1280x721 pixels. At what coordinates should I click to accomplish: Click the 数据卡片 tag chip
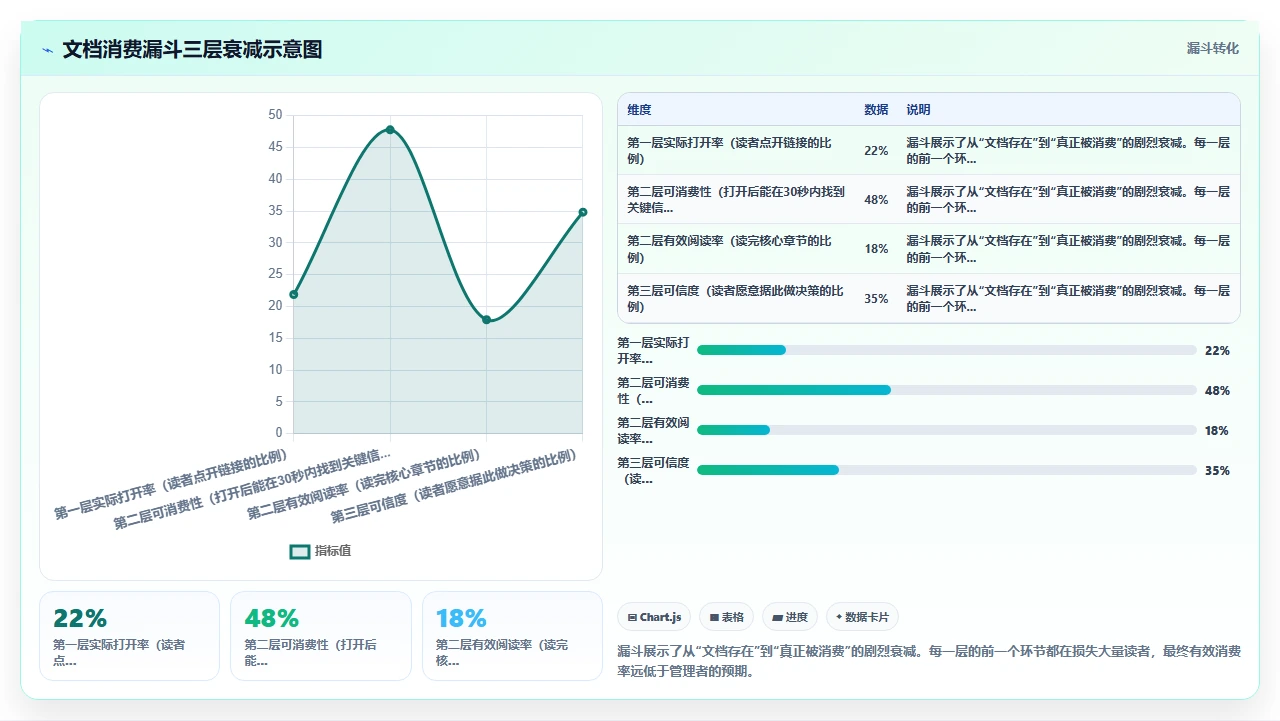(x=863, y=617)
